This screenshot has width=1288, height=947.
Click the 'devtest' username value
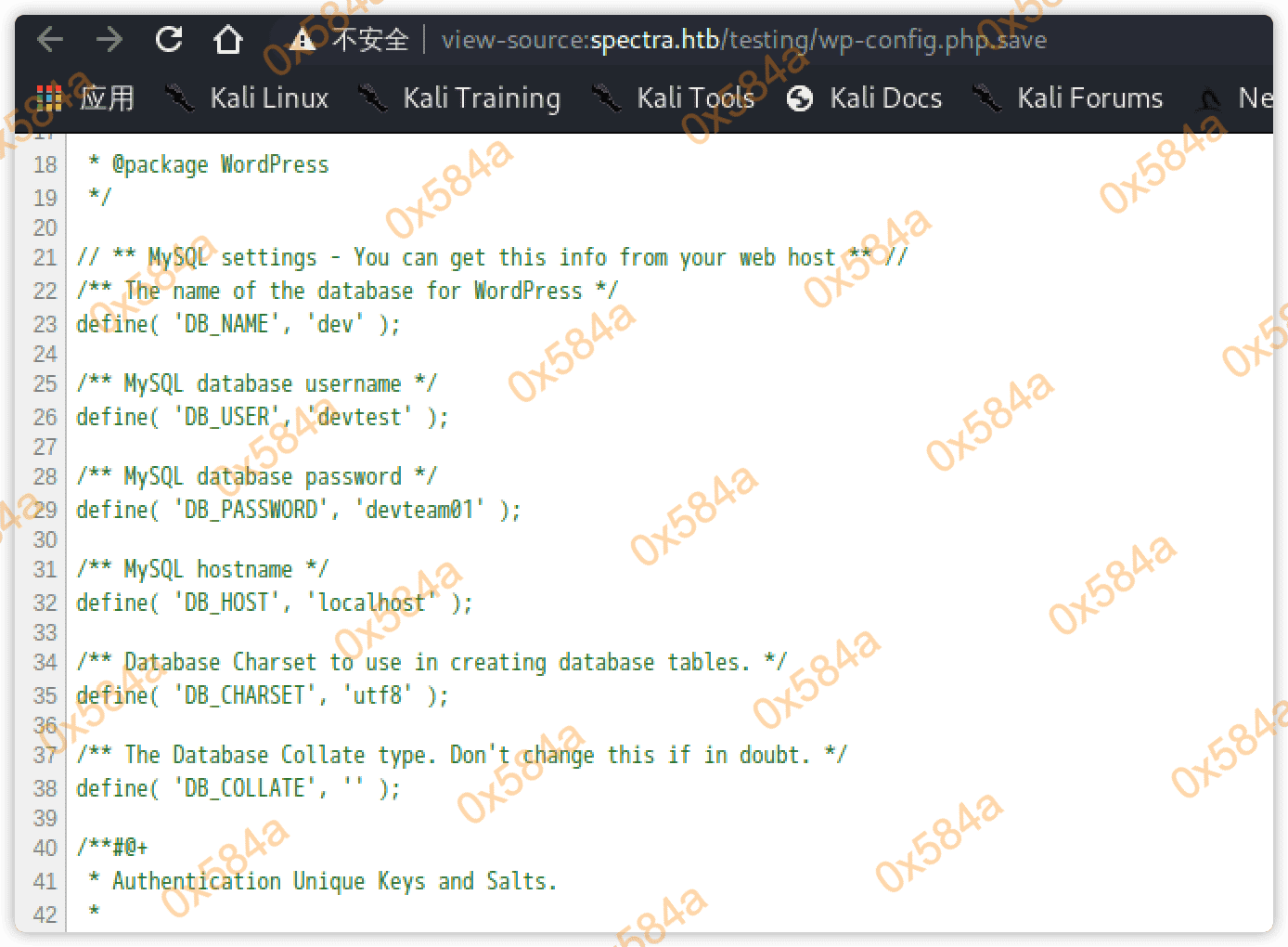click(359, 417)
